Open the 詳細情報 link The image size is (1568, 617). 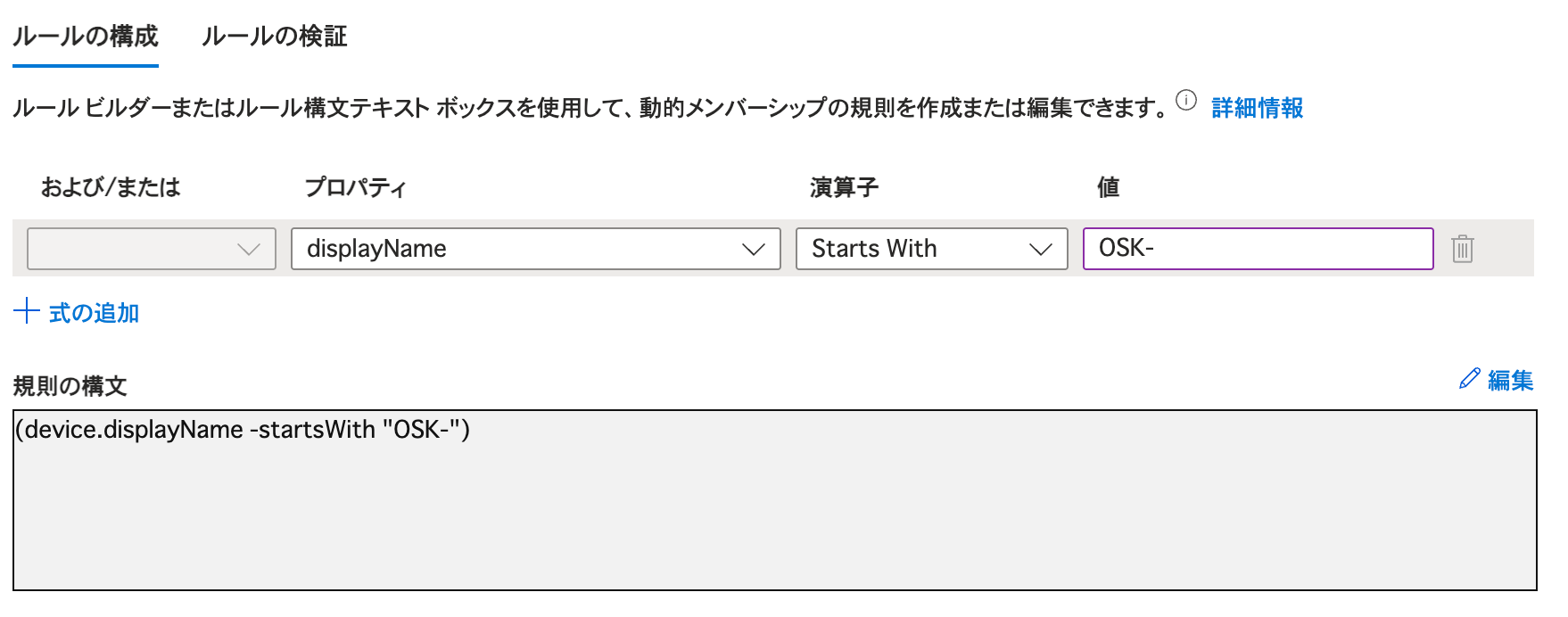pos(1257,108)
